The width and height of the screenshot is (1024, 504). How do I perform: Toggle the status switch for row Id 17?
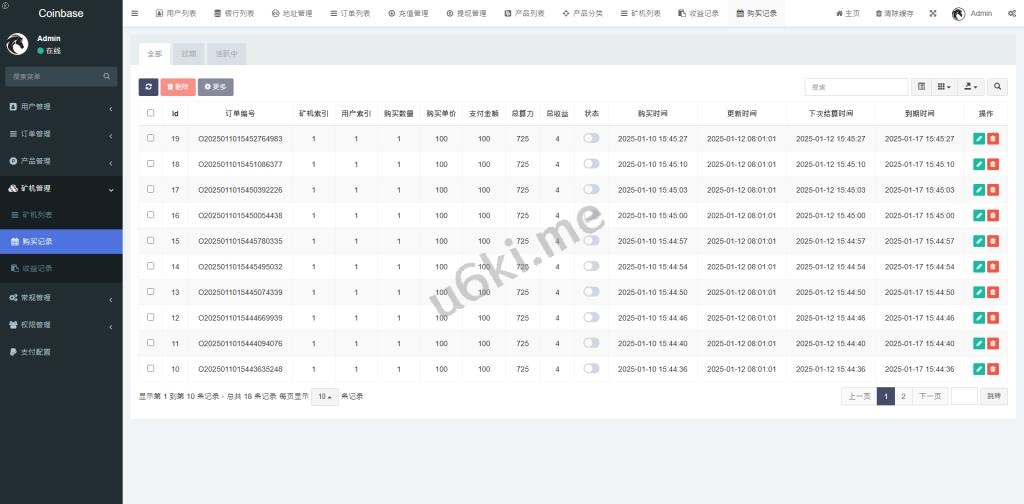click(x=591, y=189)
